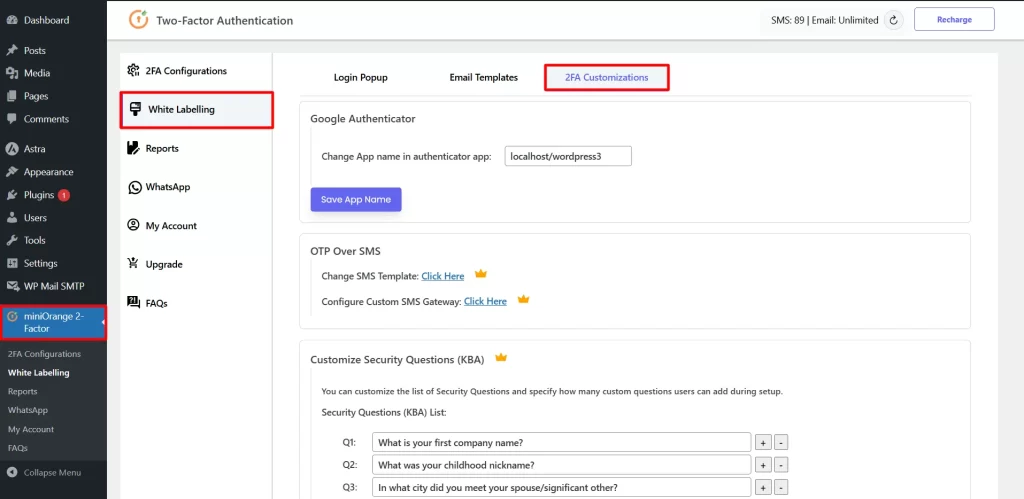Image resolution: width=1024 pixels, height=499 pixels.
Task: Click the Posts pin icon
Action: (12, 50)
